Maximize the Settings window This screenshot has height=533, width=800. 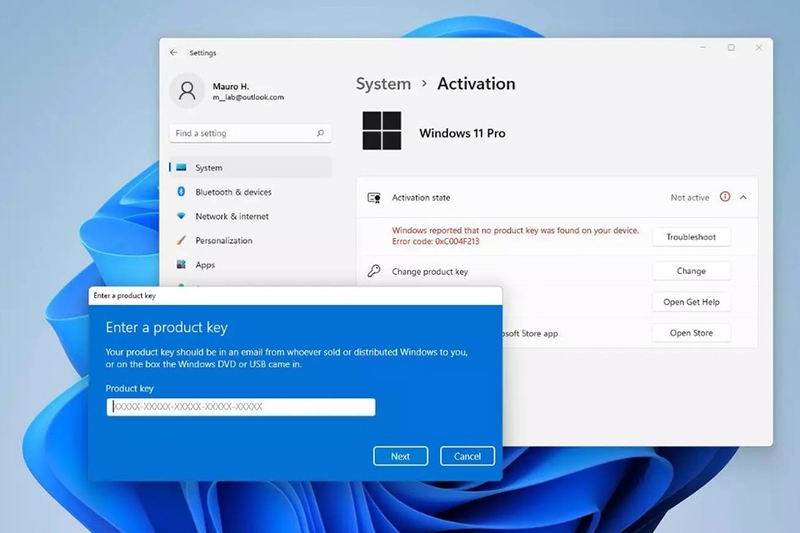click(x=731, y=47)
